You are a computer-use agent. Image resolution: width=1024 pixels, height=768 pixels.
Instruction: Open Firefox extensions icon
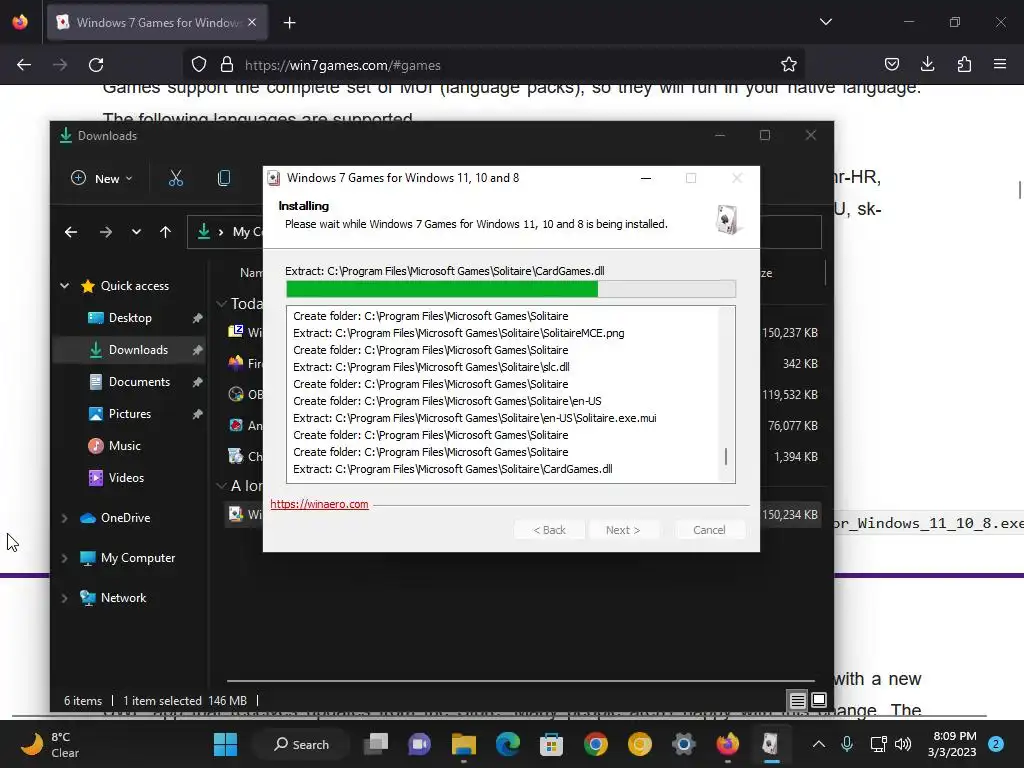coord(964,64)
